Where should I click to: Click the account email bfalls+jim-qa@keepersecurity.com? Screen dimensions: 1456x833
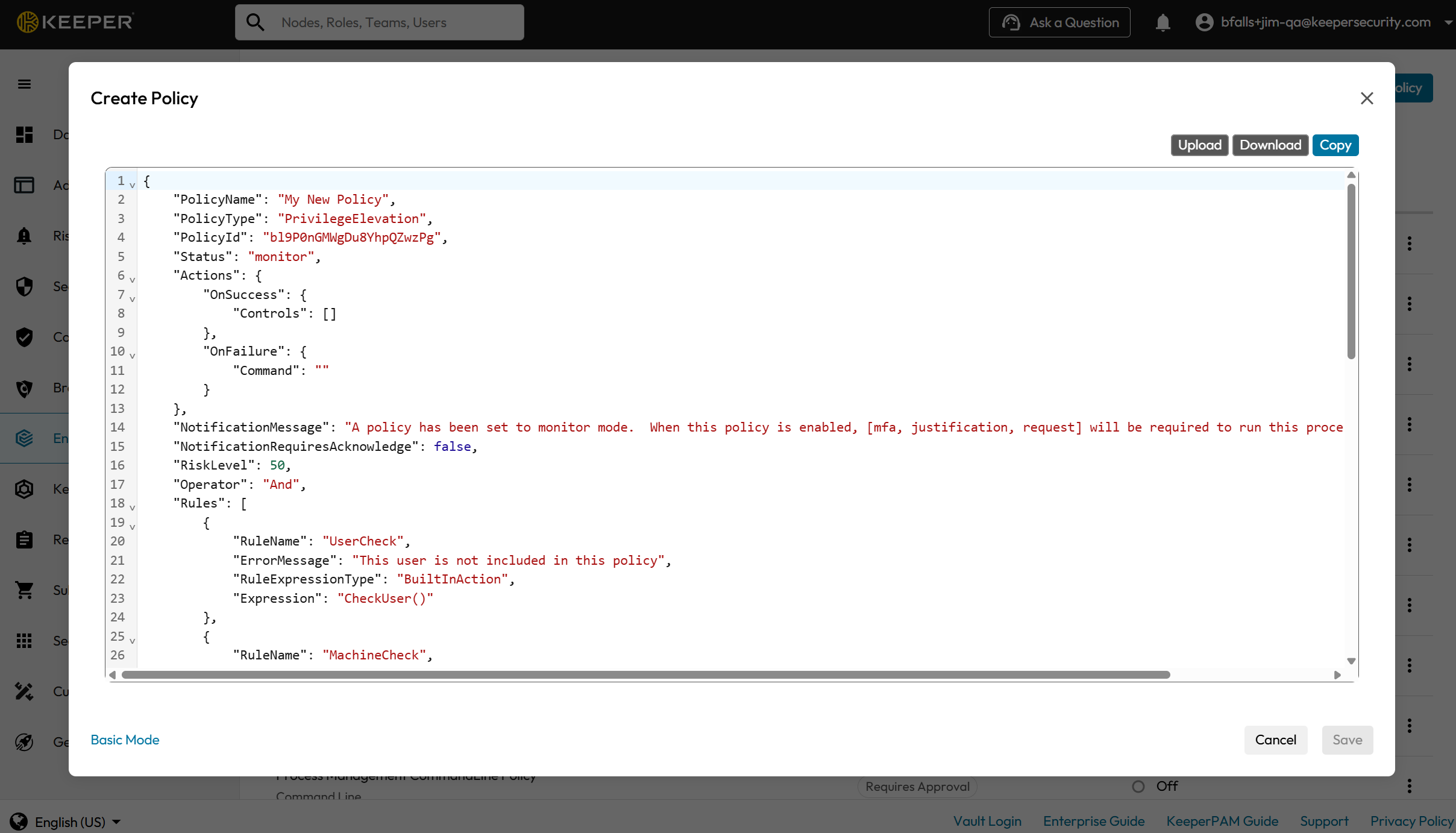[x=1325, y=22]
